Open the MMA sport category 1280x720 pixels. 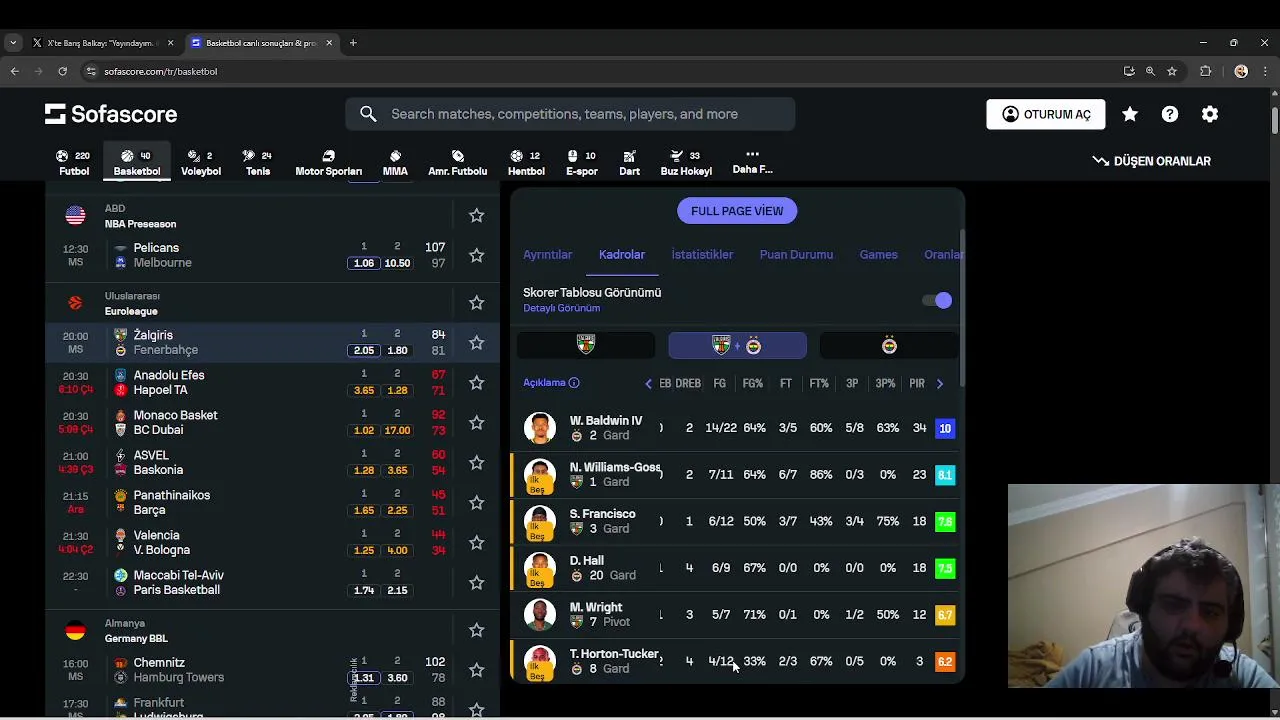[395, 163]
